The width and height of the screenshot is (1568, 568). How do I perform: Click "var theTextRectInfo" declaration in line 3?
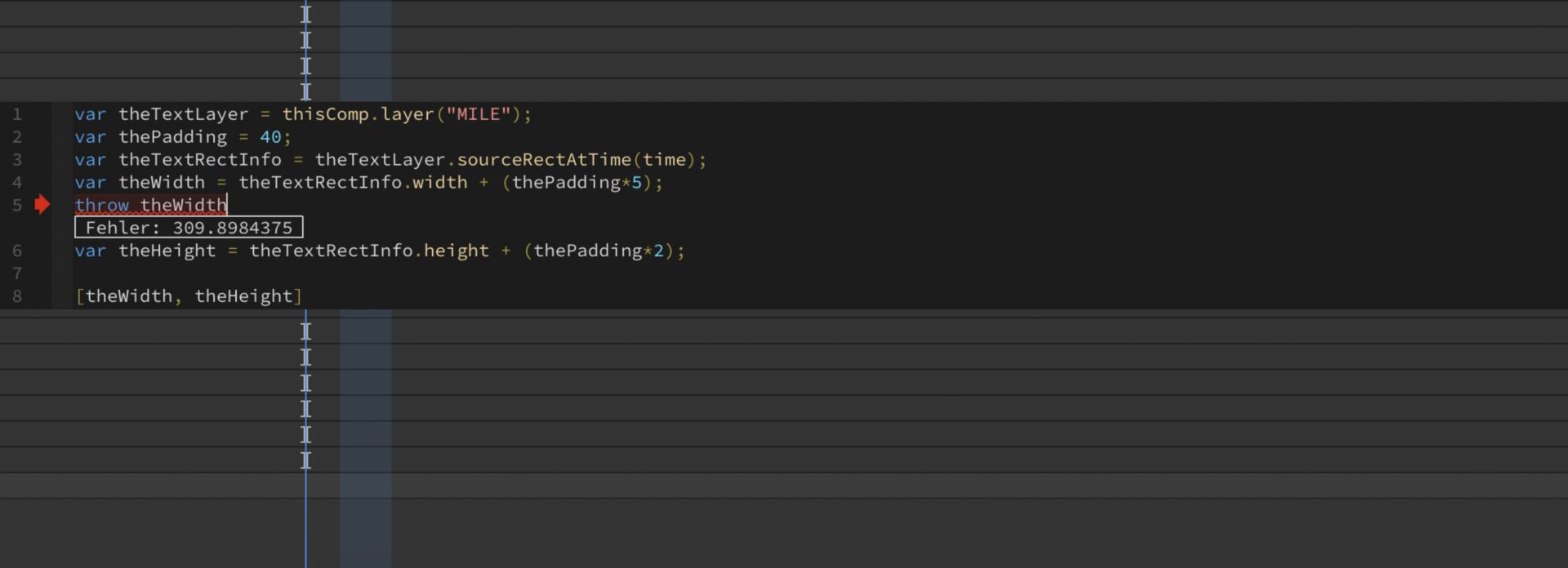click(x=178, y=160)
